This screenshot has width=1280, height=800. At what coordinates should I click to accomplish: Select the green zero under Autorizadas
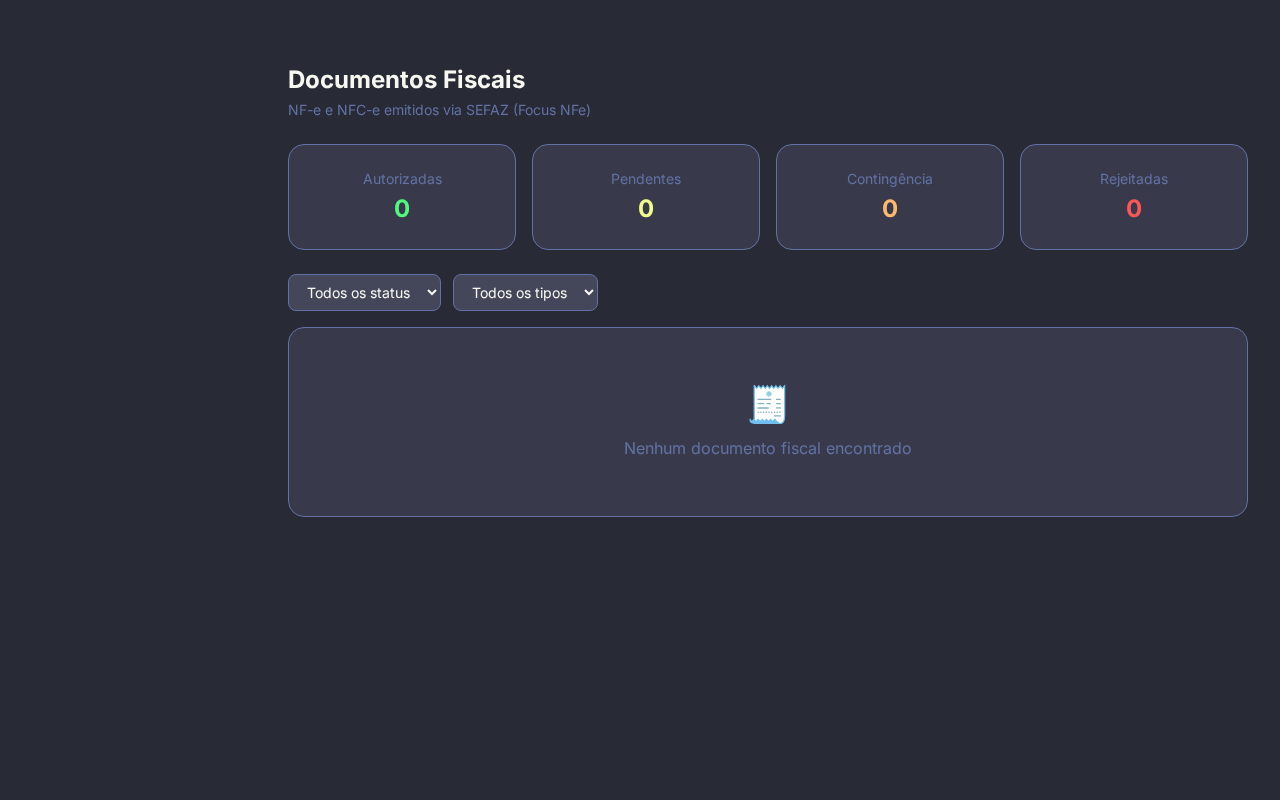(x=402, y=208)
